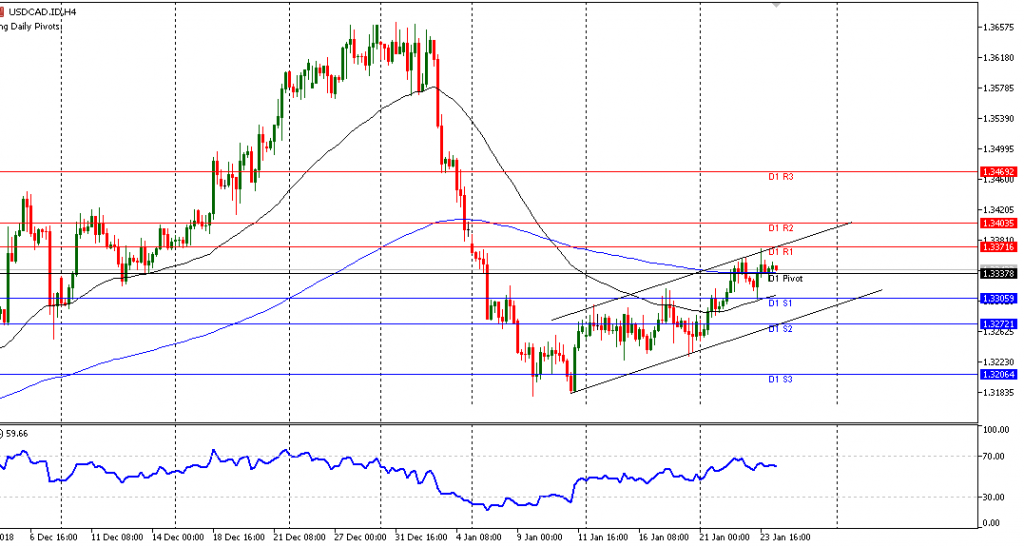Select the D1 S2 support label

tap(781, 329)
